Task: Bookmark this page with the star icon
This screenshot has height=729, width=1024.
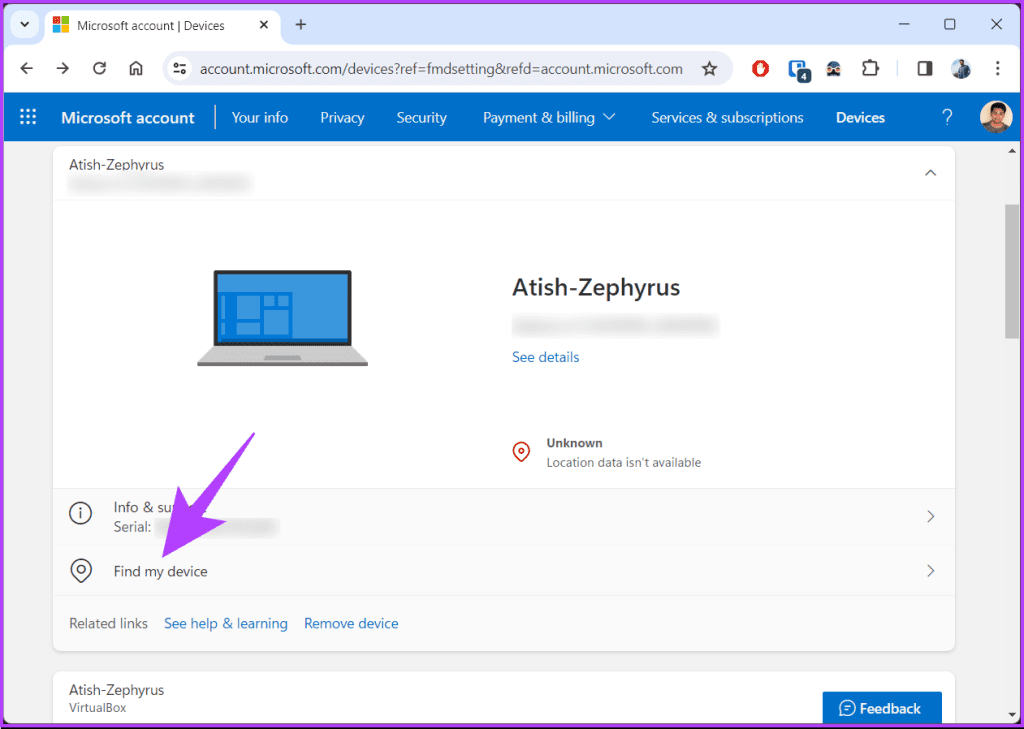Action: [709, 69]
